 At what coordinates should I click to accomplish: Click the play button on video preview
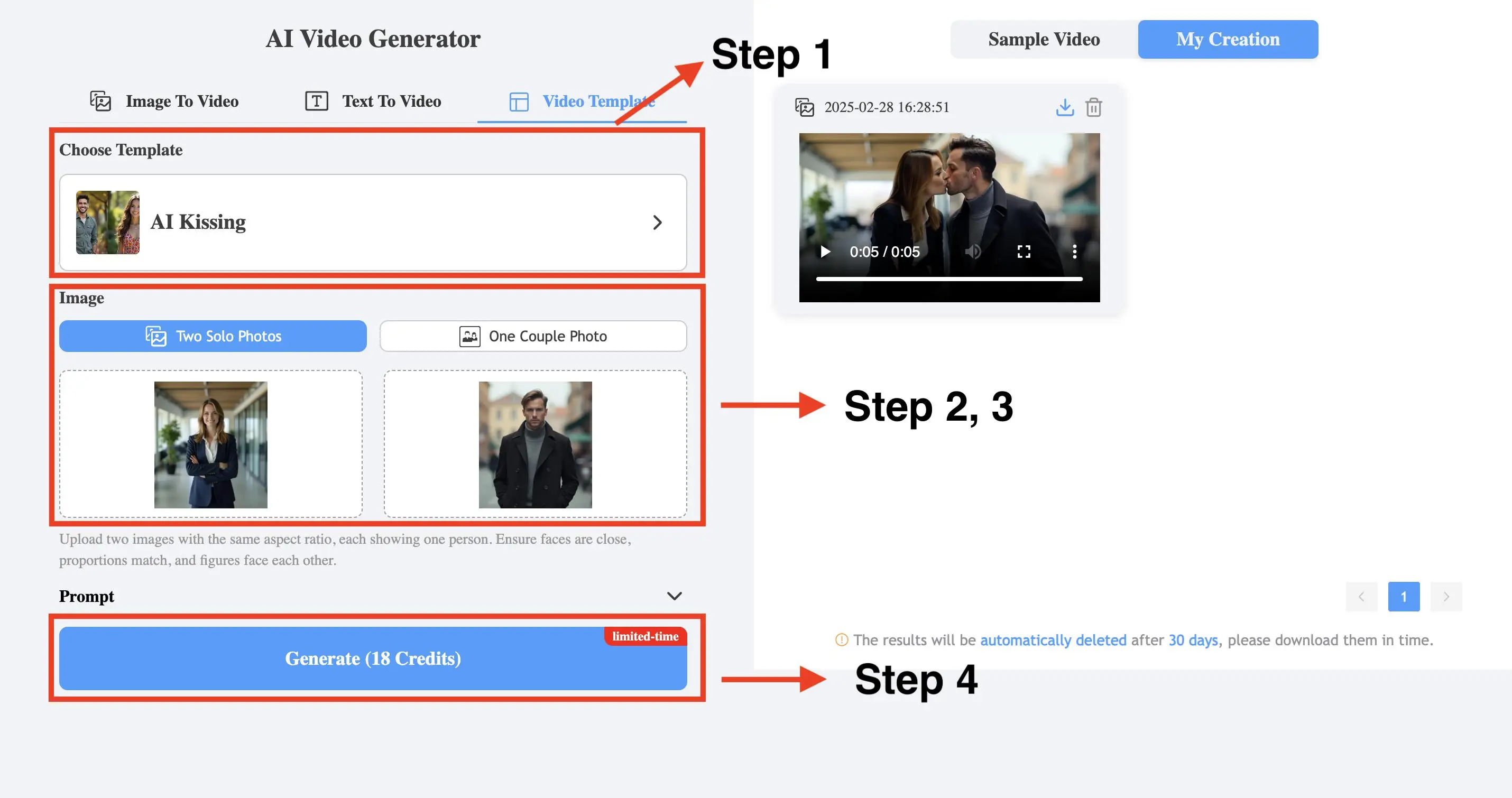pos(824,252)
